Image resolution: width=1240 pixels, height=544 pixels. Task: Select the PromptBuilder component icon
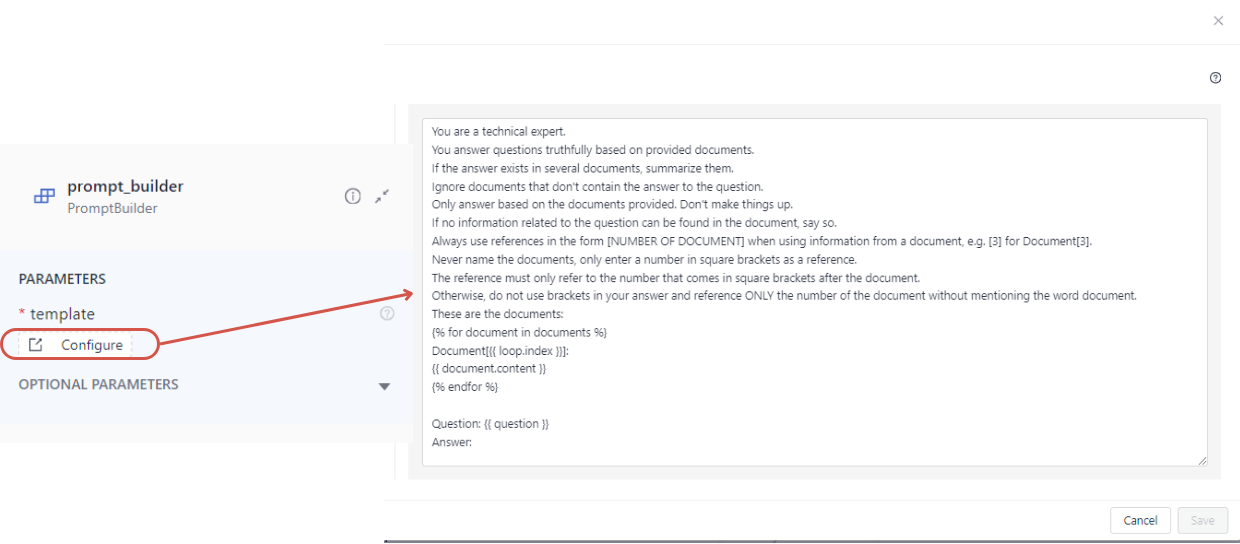click(44, 197)
